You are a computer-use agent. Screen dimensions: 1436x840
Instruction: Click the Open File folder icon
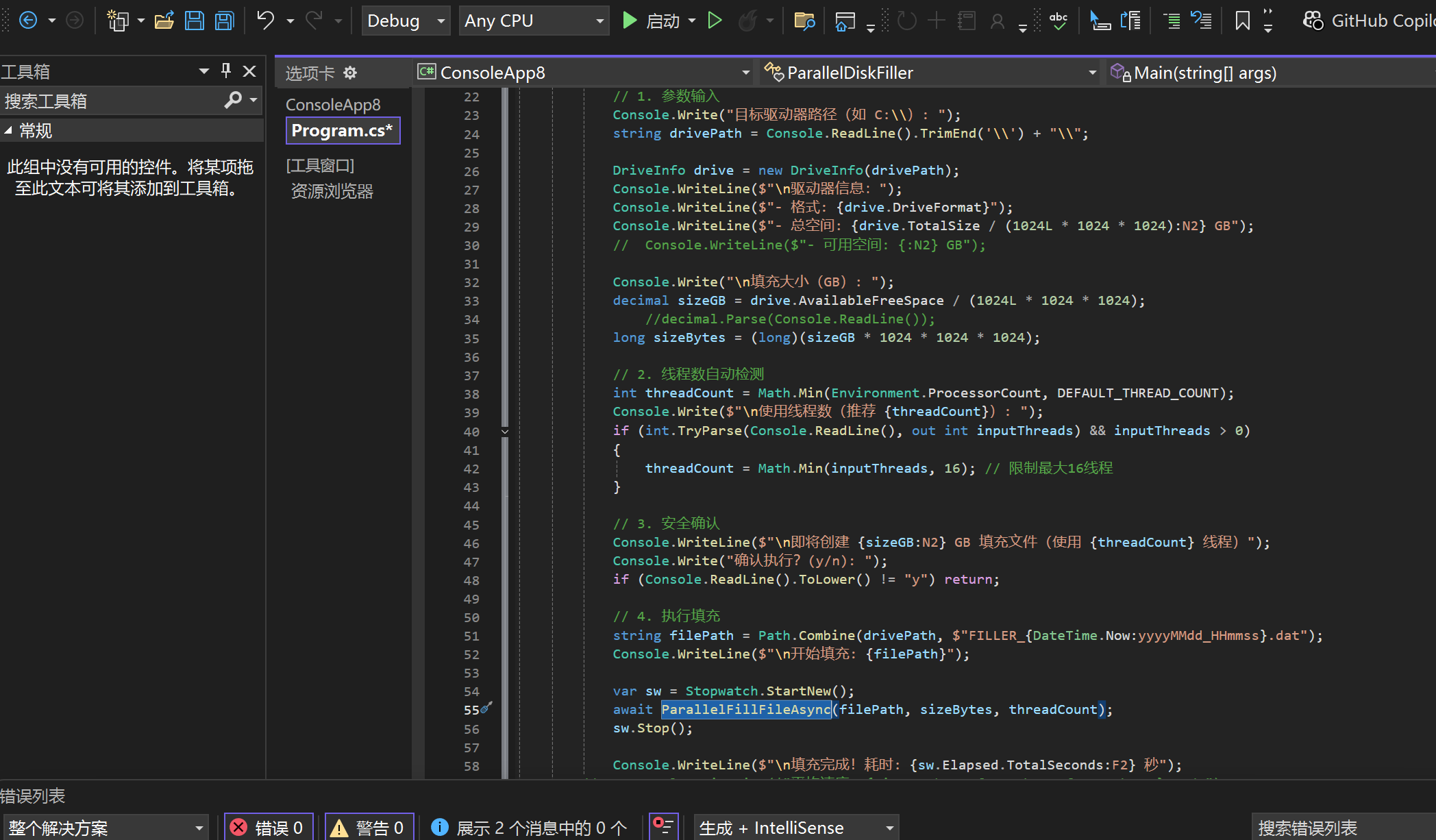tap(164, 21)
